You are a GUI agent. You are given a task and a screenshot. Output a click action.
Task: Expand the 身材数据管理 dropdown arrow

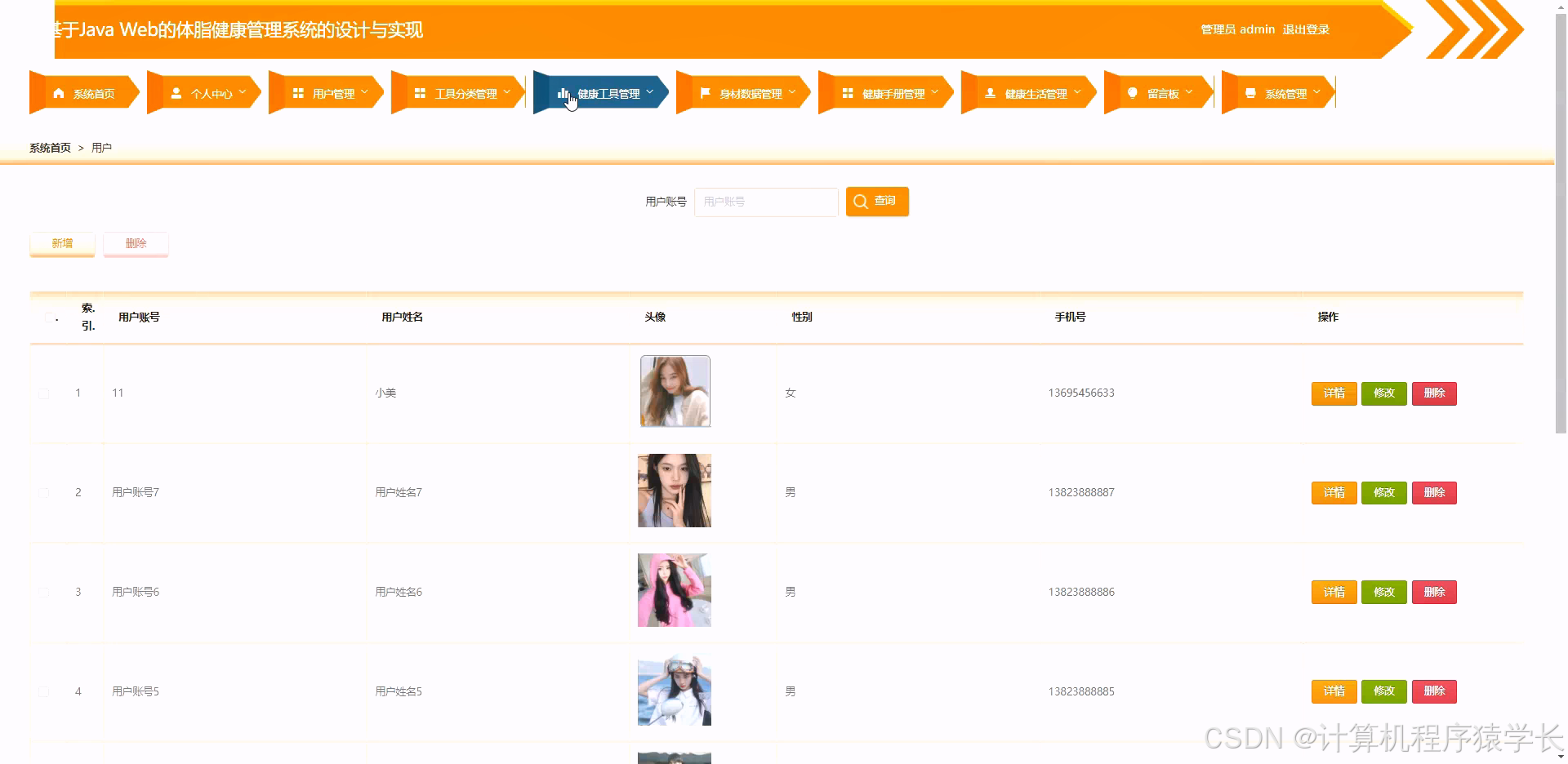click(792, 92)
